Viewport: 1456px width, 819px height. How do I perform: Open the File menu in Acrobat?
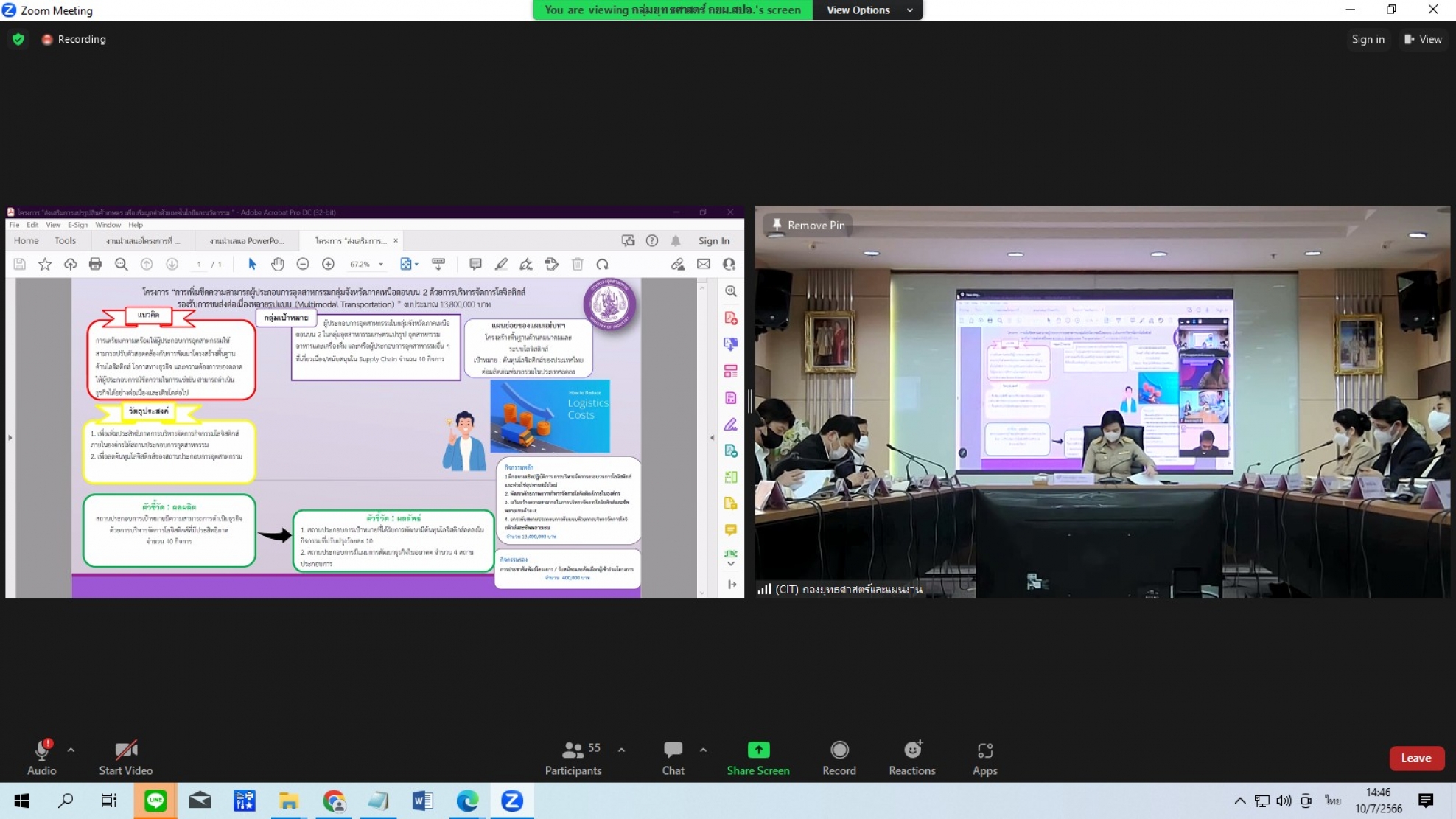click(x=14, y=225)
